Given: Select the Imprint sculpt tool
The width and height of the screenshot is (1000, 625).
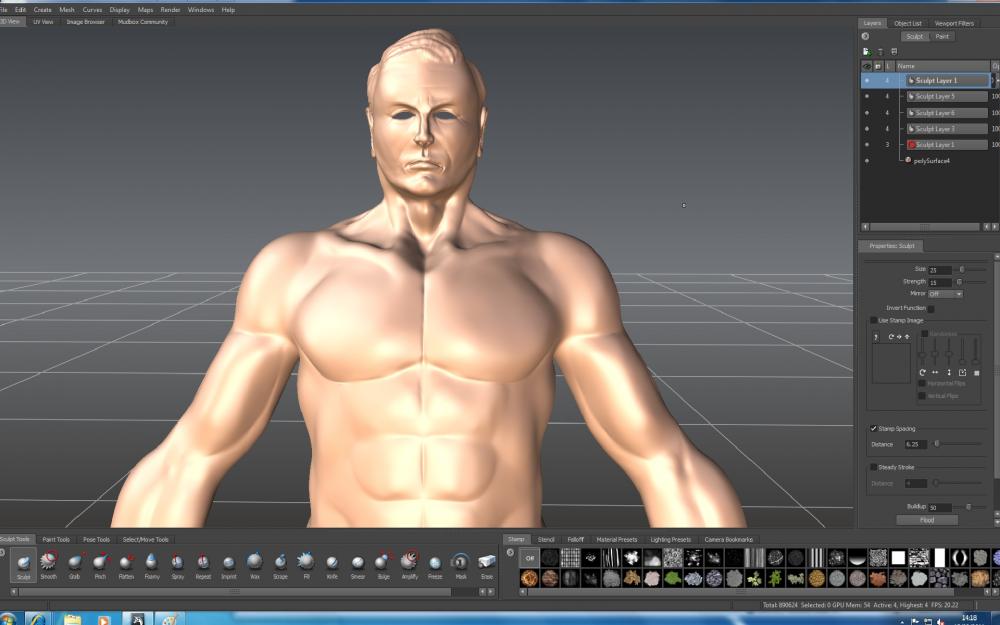Looking at the screenshot, I should pyautogui.click(x=229, y=565).
